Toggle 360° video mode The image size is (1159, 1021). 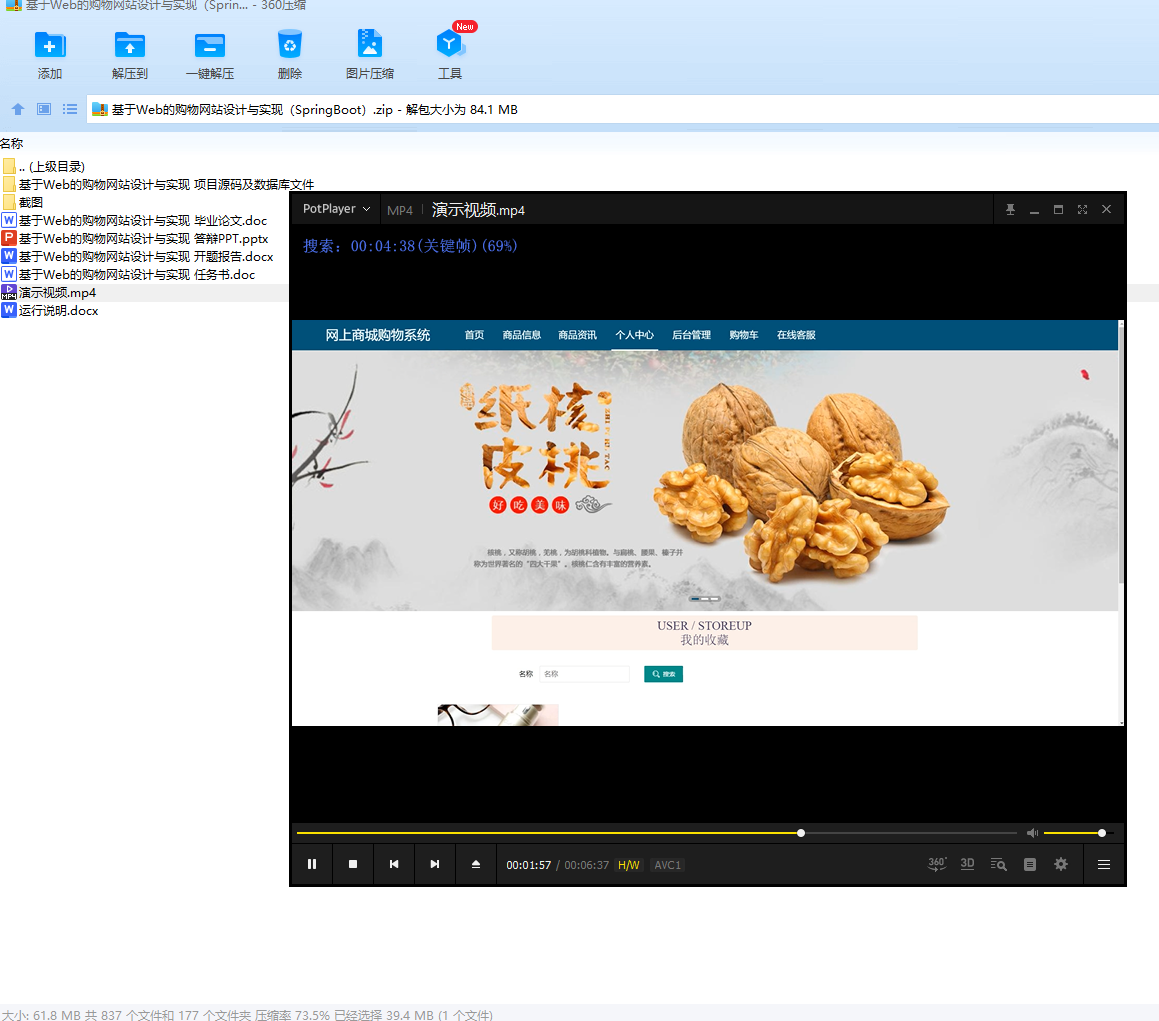937,864
